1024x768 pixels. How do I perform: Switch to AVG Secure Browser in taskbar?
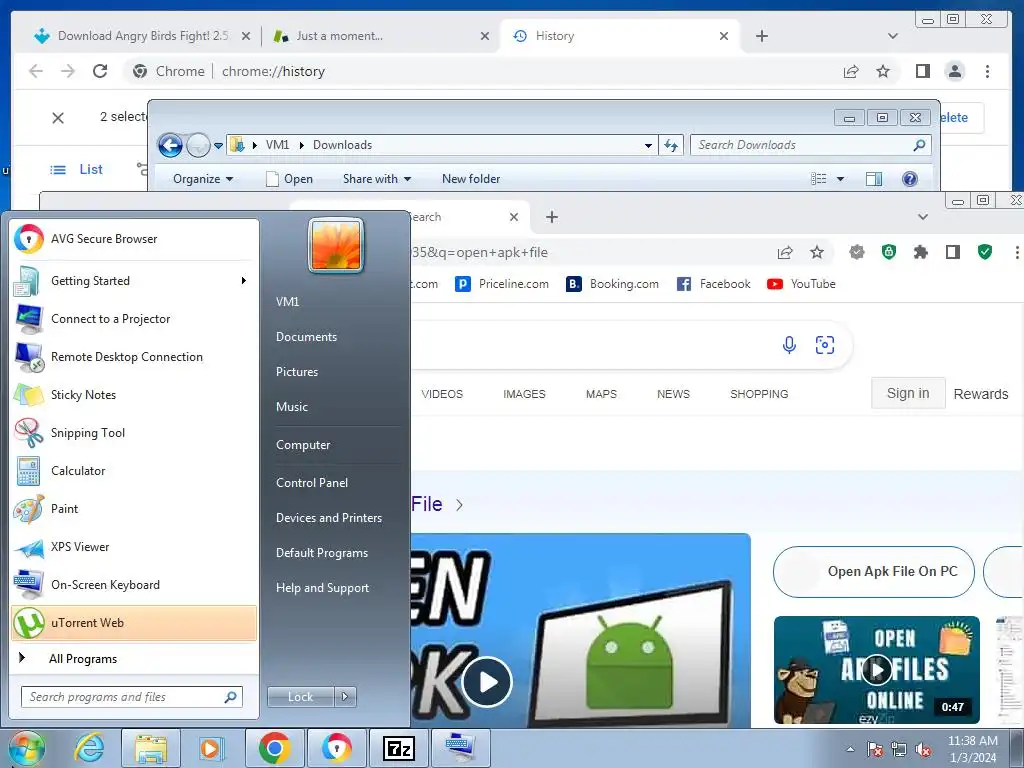click(336, 748)
